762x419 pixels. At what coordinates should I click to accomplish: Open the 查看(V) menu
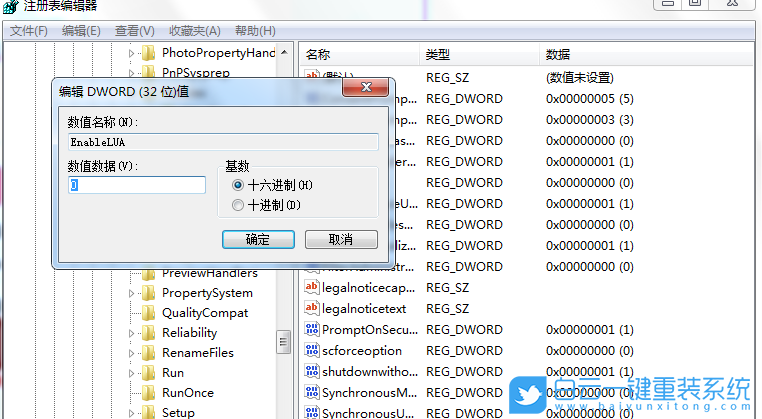(x=135, y=31)
